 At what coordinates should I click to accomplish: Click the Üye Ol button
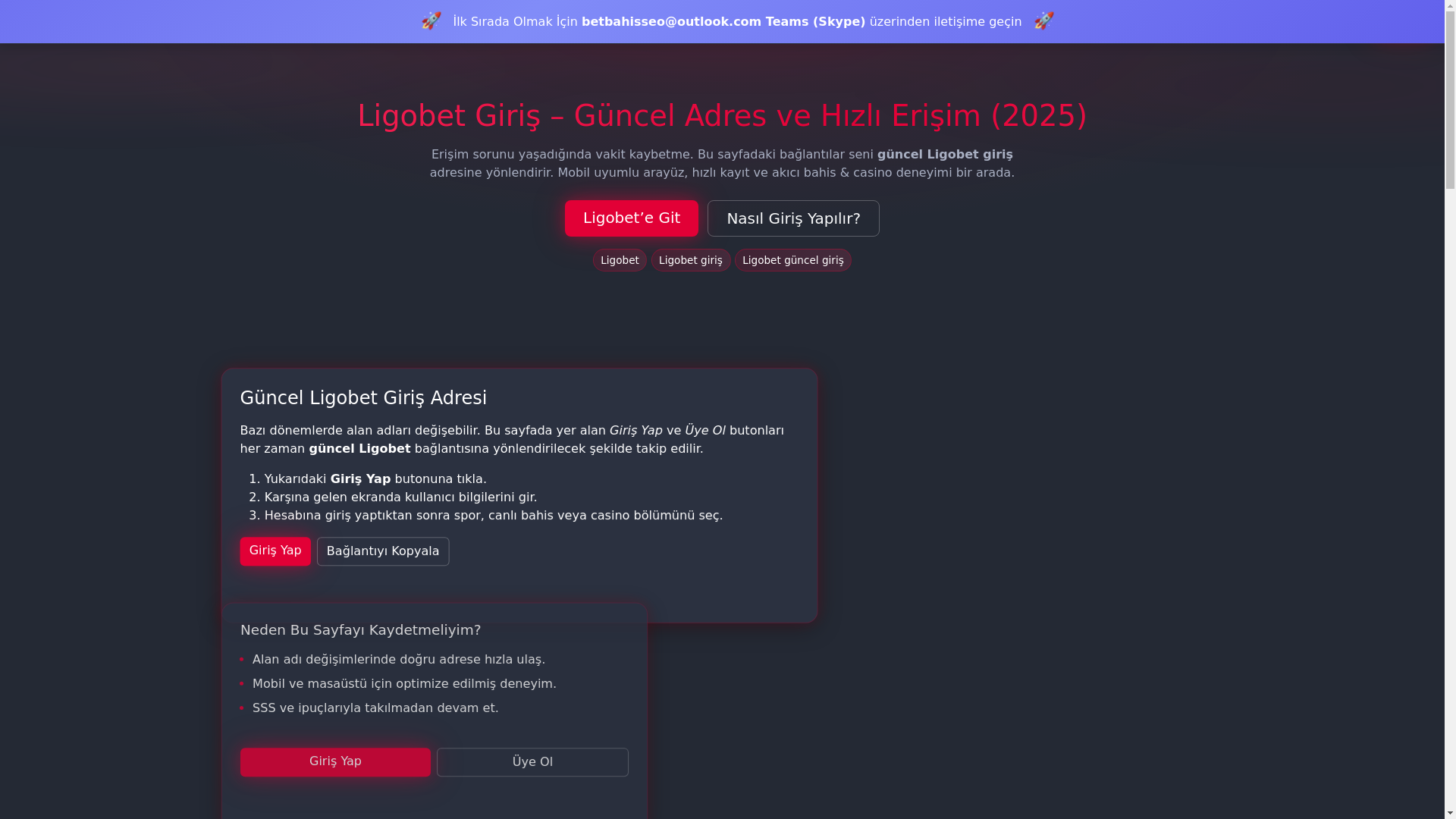pos(532,762)
